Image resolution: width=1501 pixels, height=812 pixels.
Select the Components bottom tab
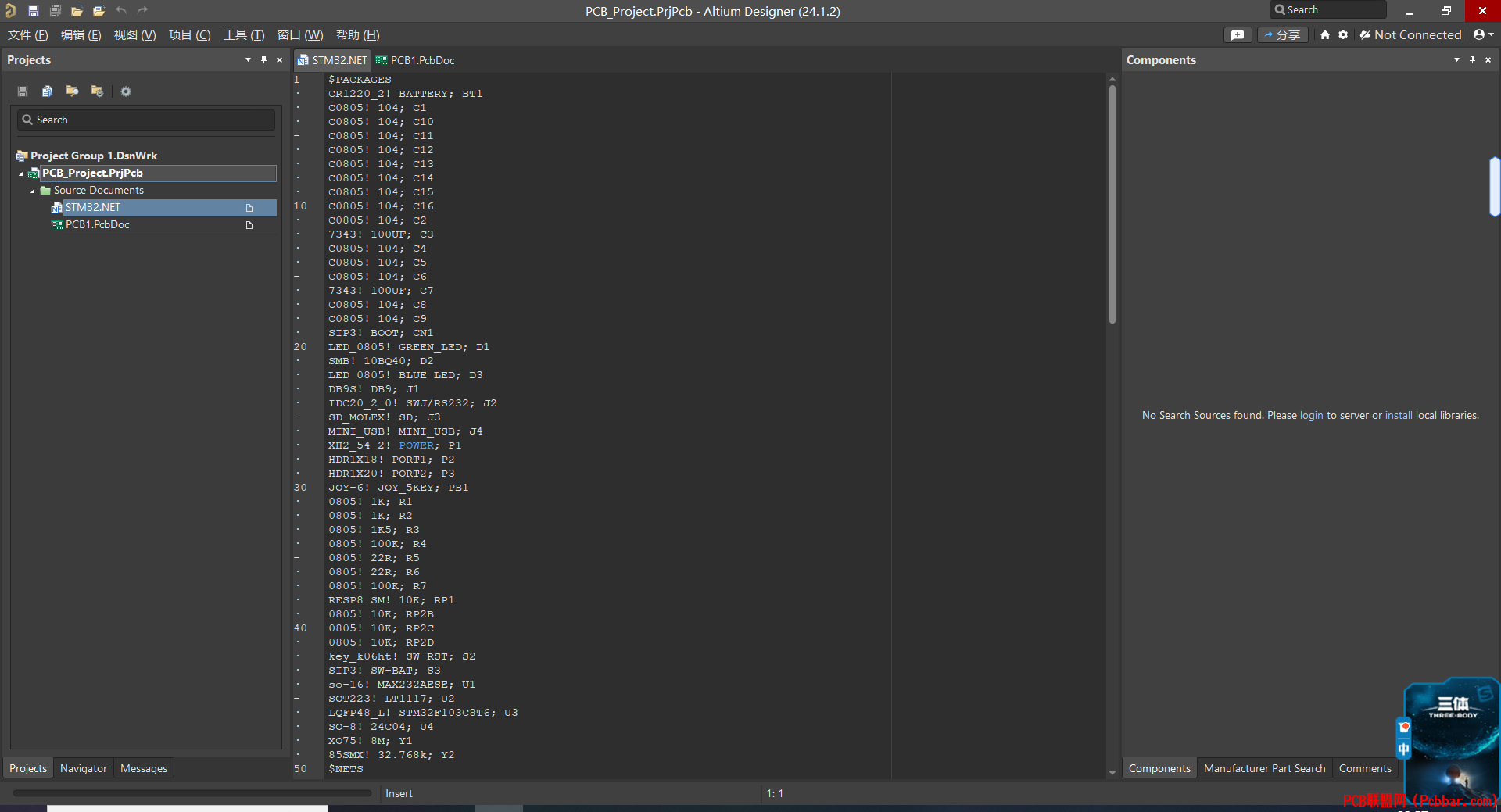(1159, 769)
